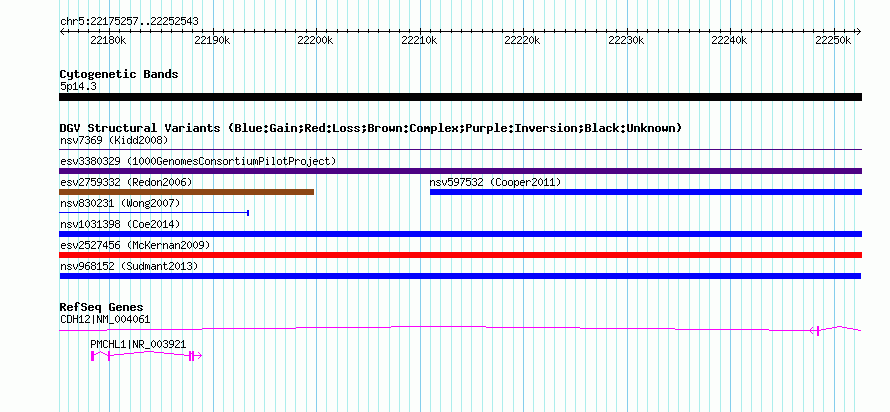Screen dimensions: 890x412
Task: Click the esv3380329 1000GenomesConsortiumPilotProject label
Action: [x=198, y=161]
